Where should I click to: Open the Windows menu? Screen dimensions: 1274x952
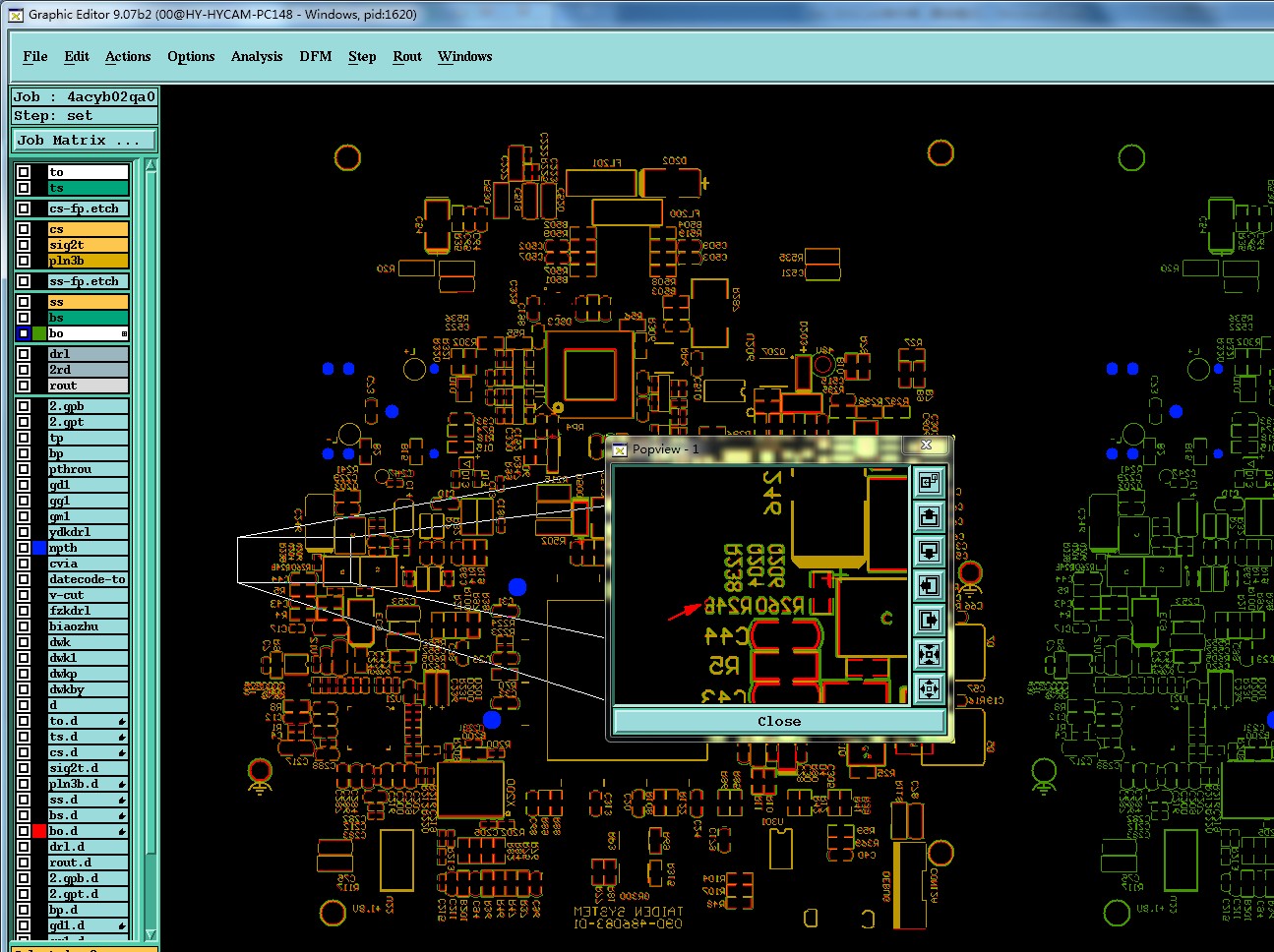[465, 57]
